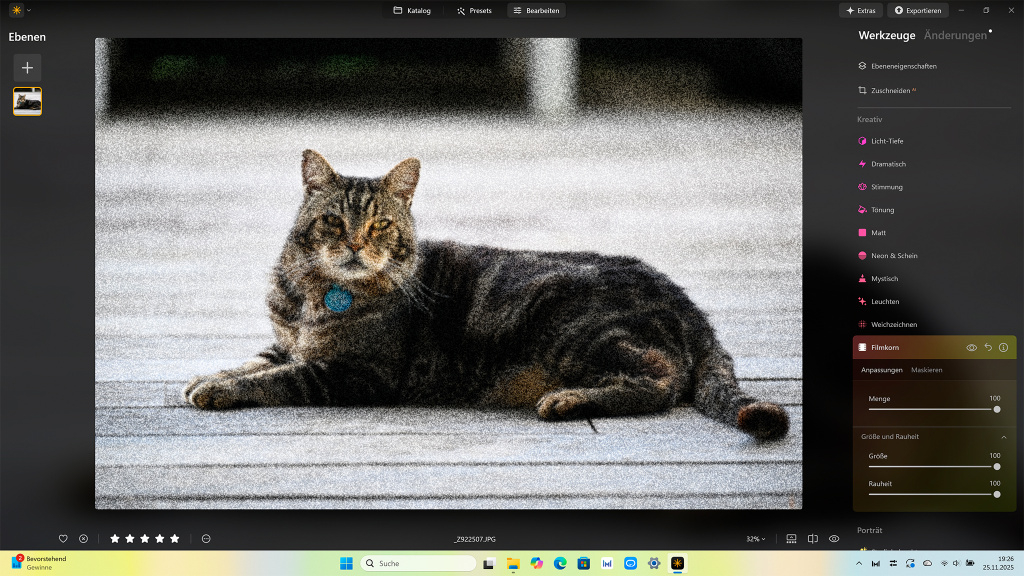The height and width of the screenshot is (576, 1024).
Task: Collapse the Größe und Rauheit section
Action: click(x=1005, y=437)
